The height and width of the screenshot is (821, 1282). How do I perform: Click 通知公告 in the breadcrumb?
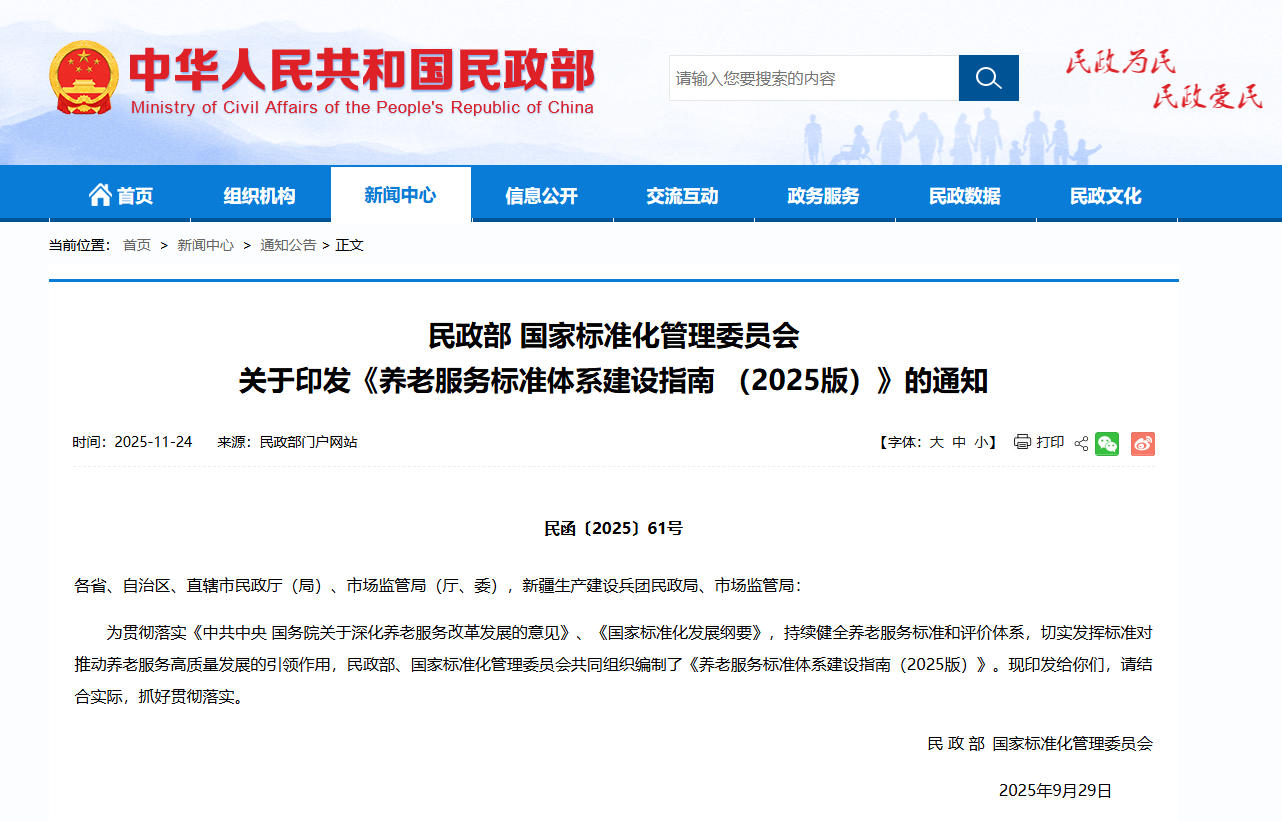(288, 245)
